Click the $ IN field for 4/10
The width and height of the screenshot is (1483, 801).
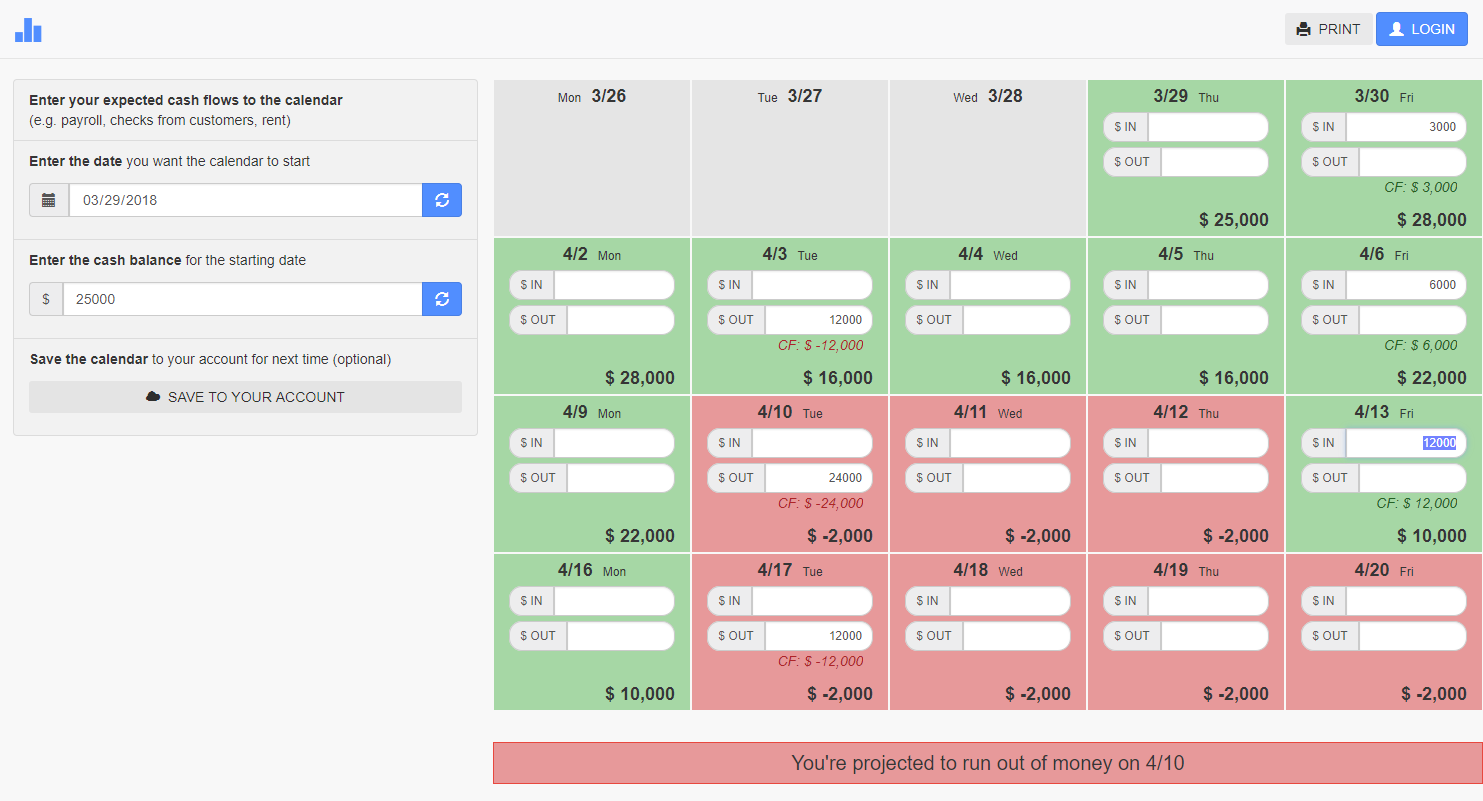(x=812, y=443)
